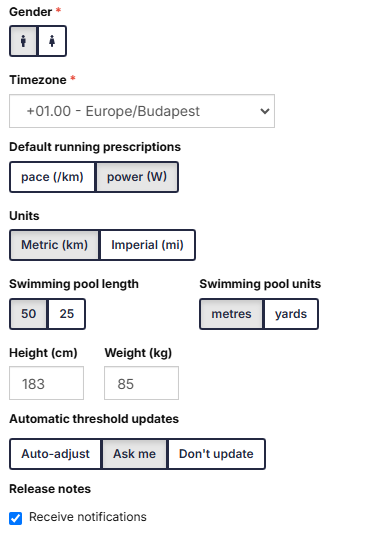
Task: Focus the Height (cm) input field
Action: [x=47, y=383]
